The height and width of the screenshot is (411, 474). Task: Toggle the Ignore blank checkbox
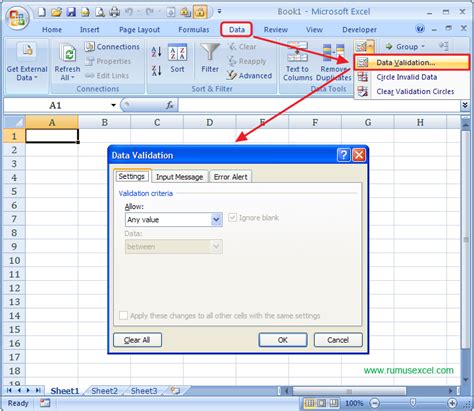[232, 218]
